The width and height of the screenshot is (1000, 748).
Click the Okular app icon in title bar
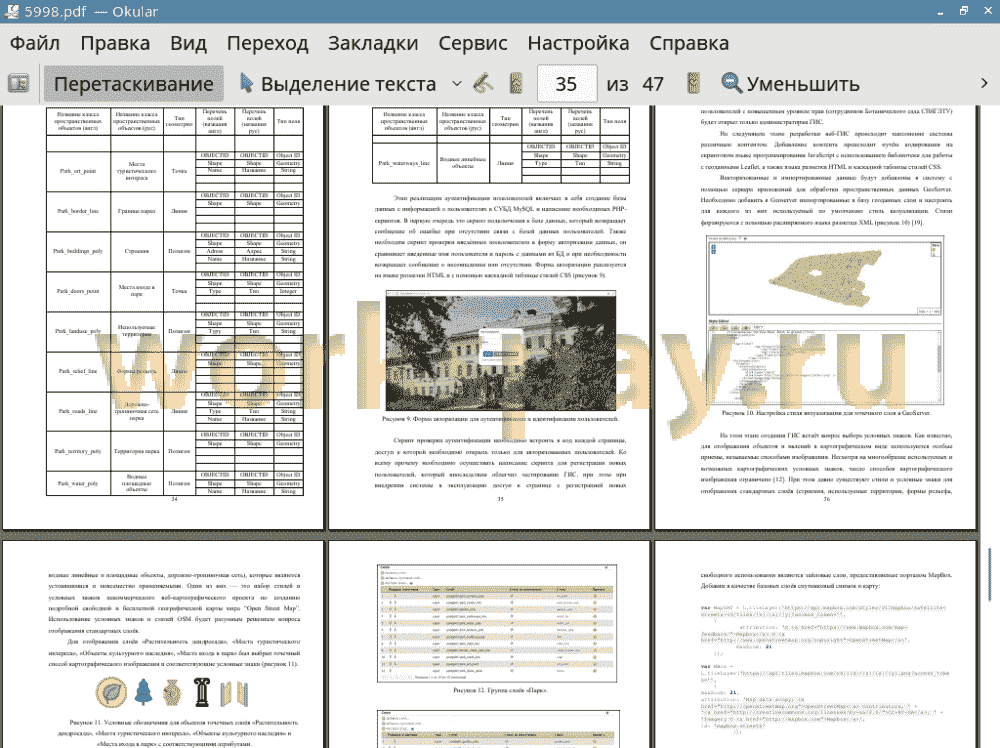[11, 11]
